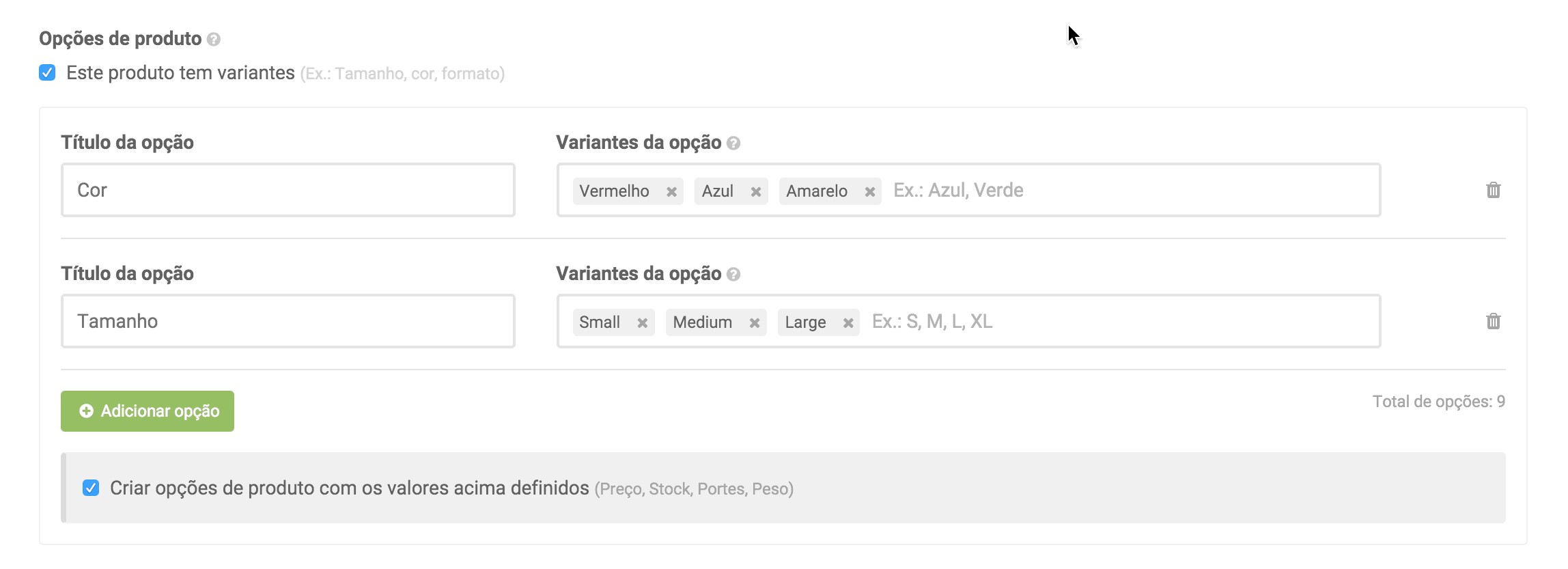Toggle Criar opções de produto checkbox

(x=91, y=488)
